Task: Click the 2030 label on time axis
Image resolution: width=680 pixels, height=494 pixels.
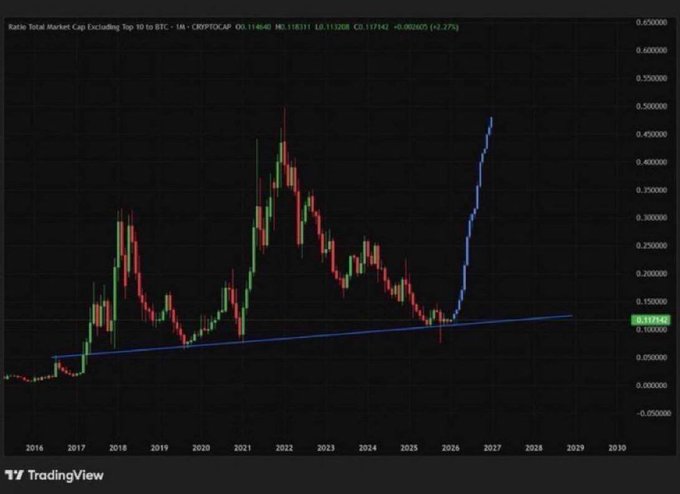Action: [617, 448]
